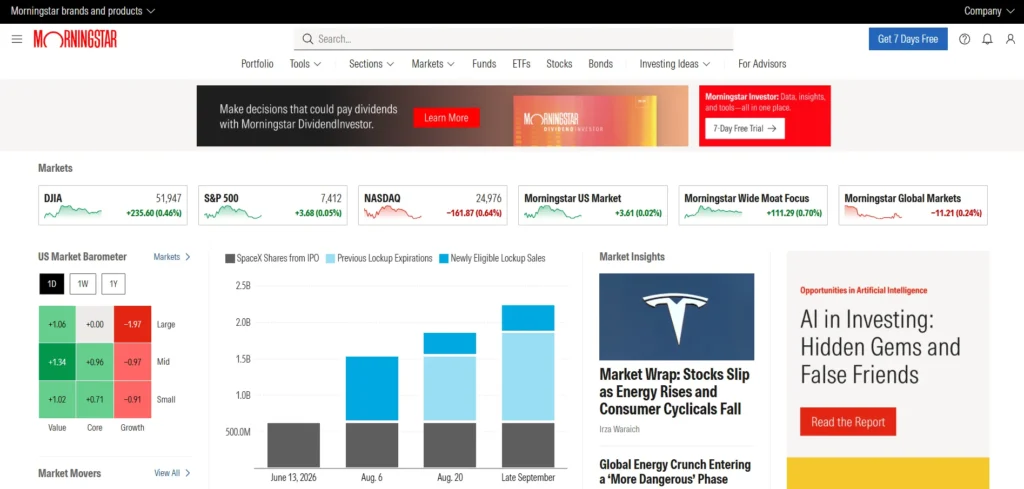Toggle Previous Lockup Expirations legend
Viewport: 1024px width, 489px height.
[379, 259]
